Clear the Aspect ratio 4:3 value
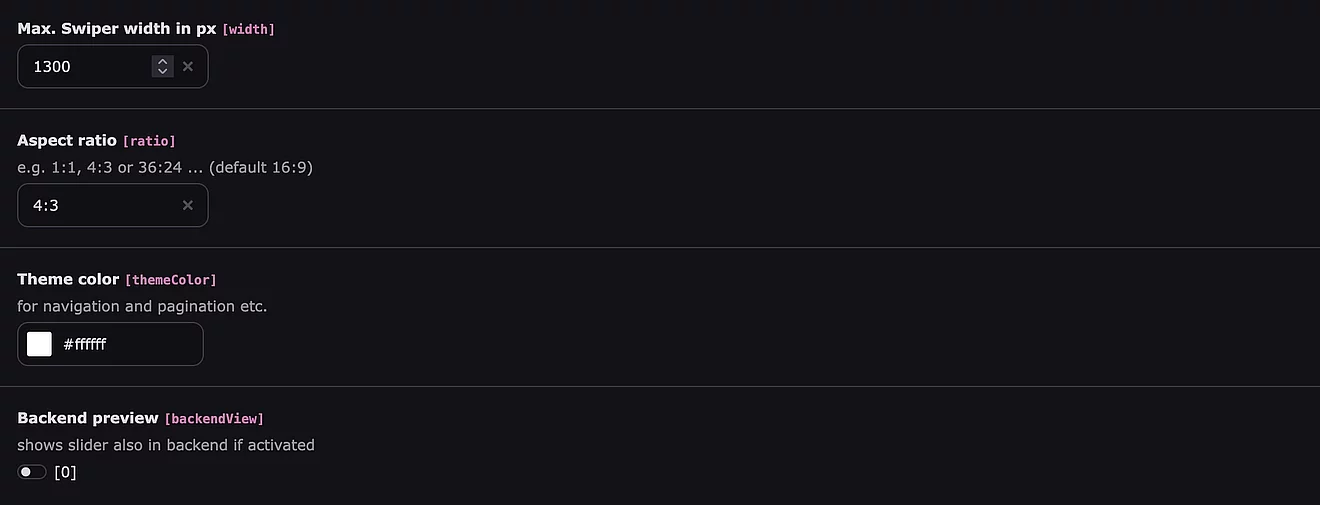Screen dimensions: 1320x505 (x=188, y=205)
